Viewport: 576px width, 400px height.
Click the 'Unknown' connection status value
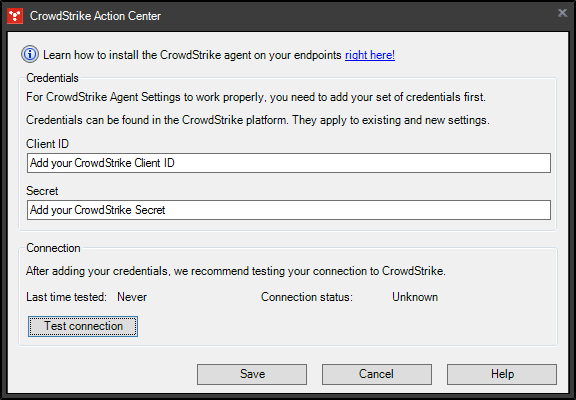point(415,297)
